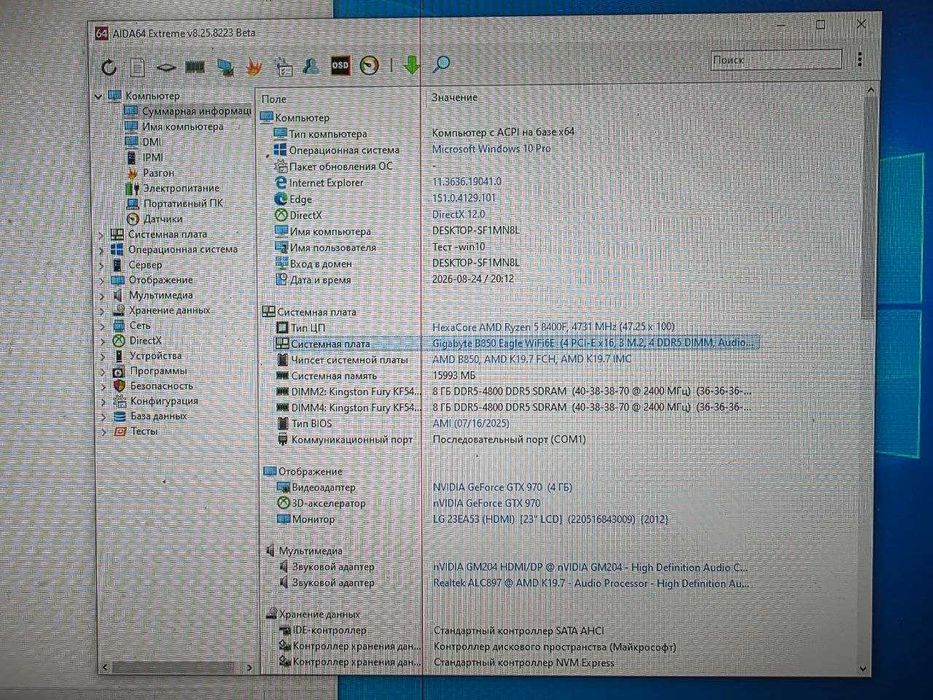Open the AMD B850 chipset value link
This screenshot has width=933, height=700.
pyautogui.click(x=532, y=359)
